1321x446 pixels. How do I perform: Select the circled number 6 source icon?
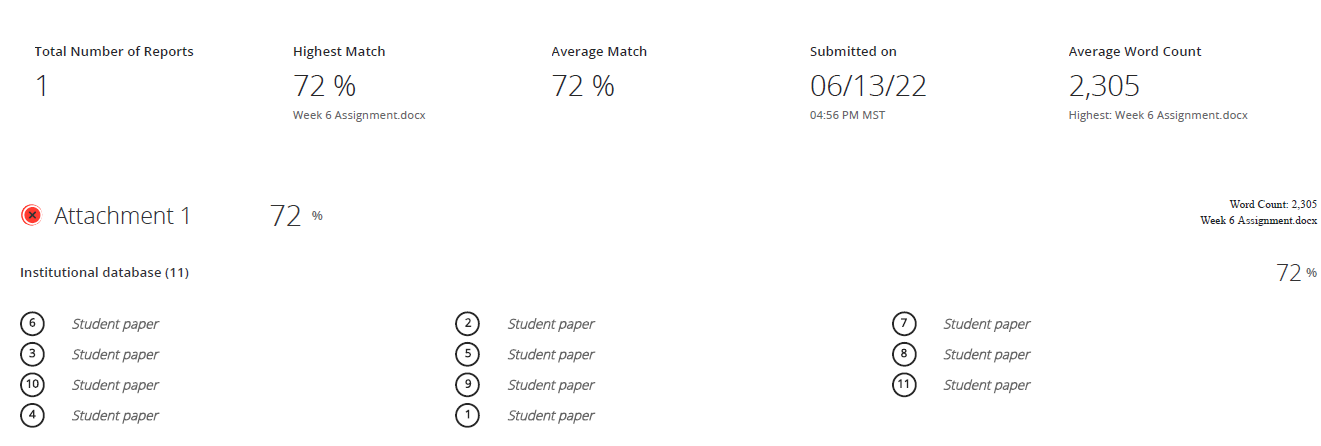point(32,323)
